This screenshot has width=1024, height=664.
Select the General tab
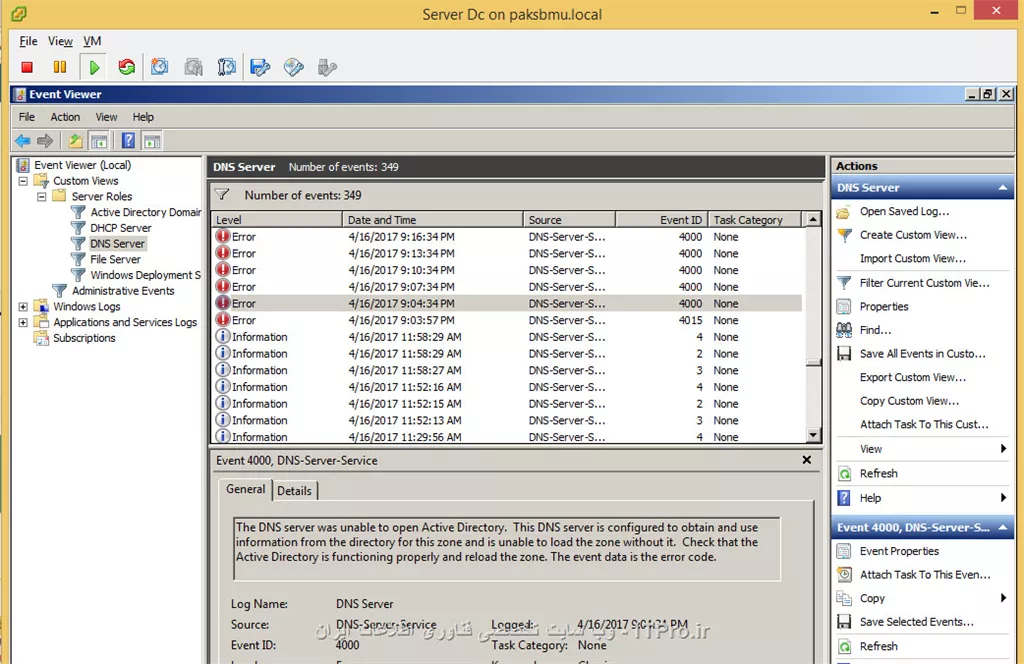click(x=246, y=490)
